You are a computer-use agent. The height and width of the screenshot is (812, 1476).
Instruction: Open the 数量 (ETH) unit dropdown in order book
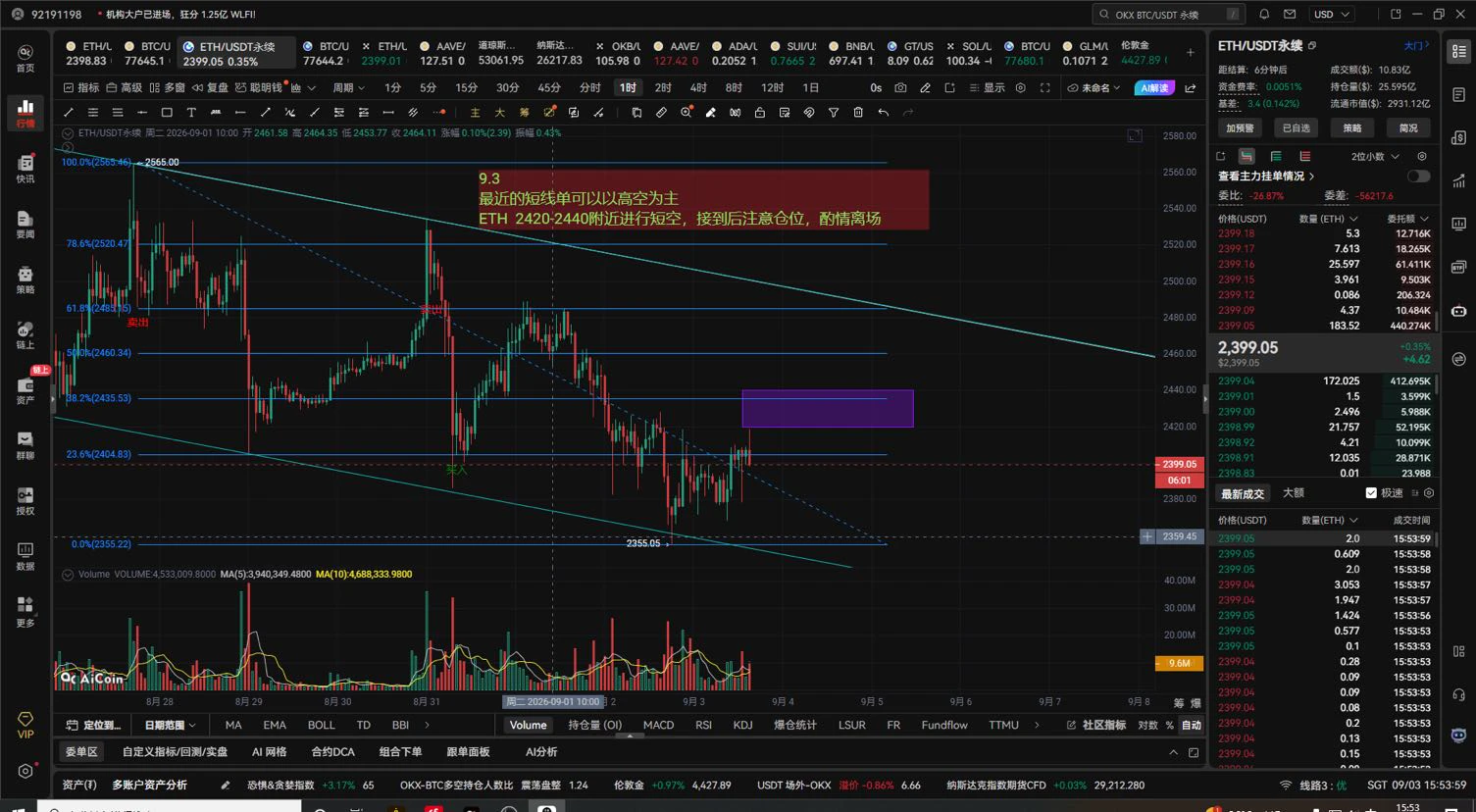(x=1328, y=219)
